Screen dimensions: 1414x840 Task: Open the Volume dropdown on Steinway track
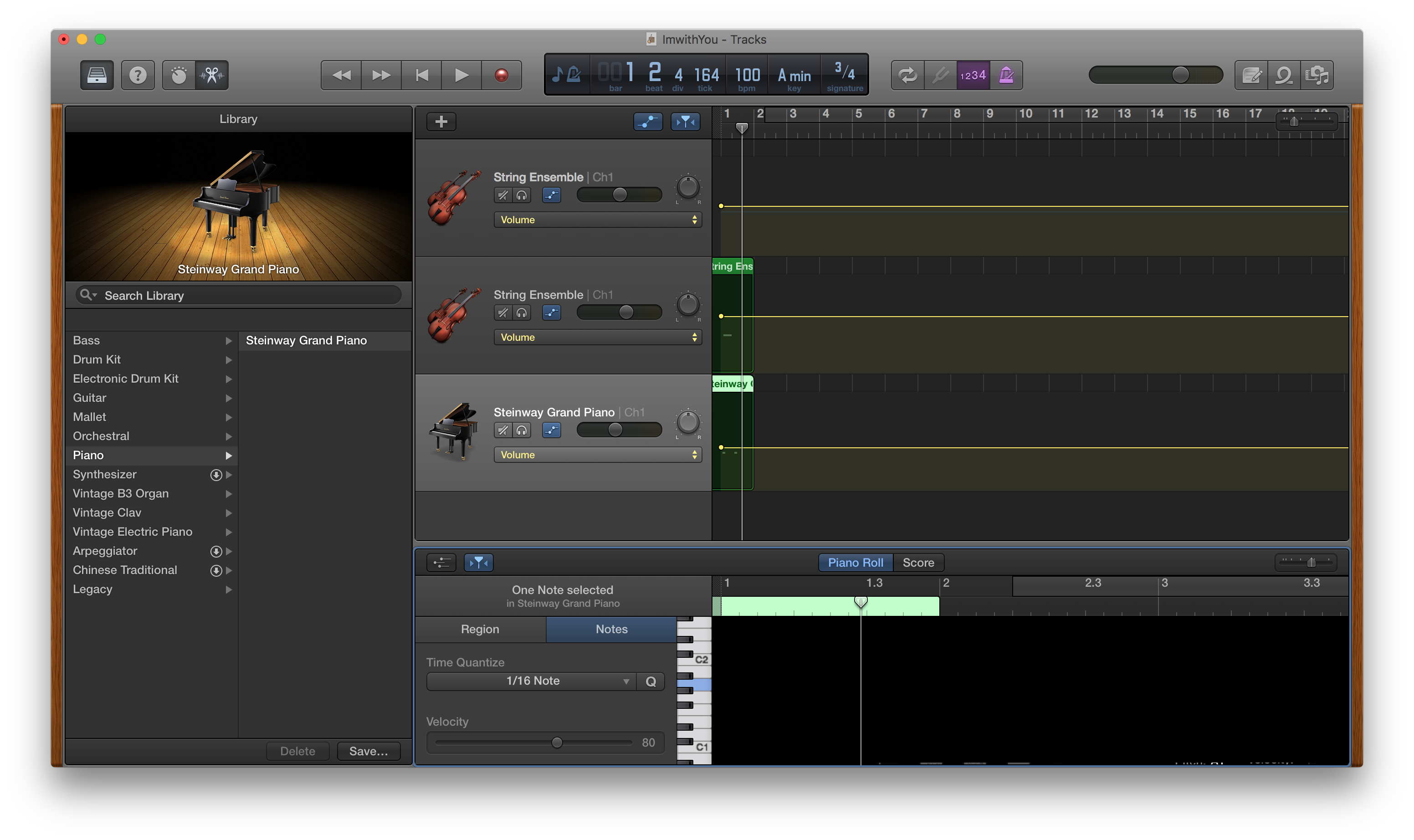tap(597, 455)
